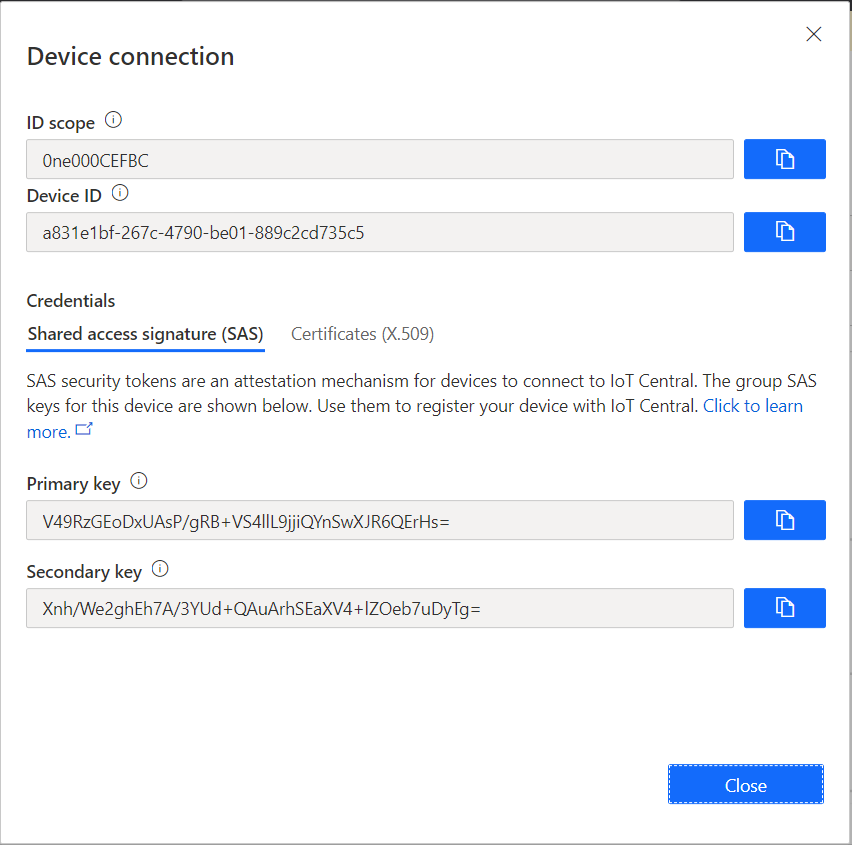
Task: Show info tooltip for Secondary key
Action: coord(160,569)
